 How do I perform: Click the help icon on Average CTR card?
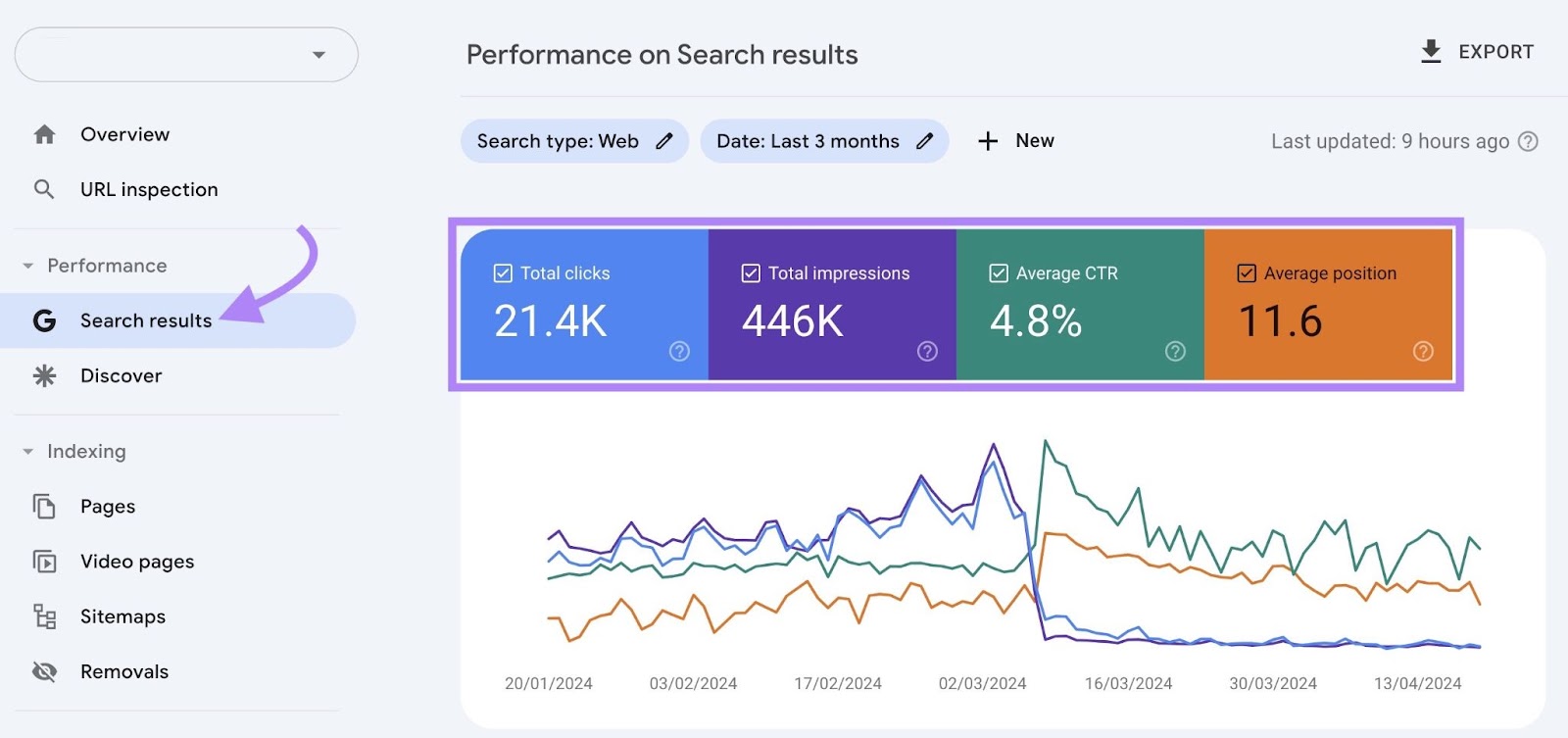click(x=1175, y=351)
